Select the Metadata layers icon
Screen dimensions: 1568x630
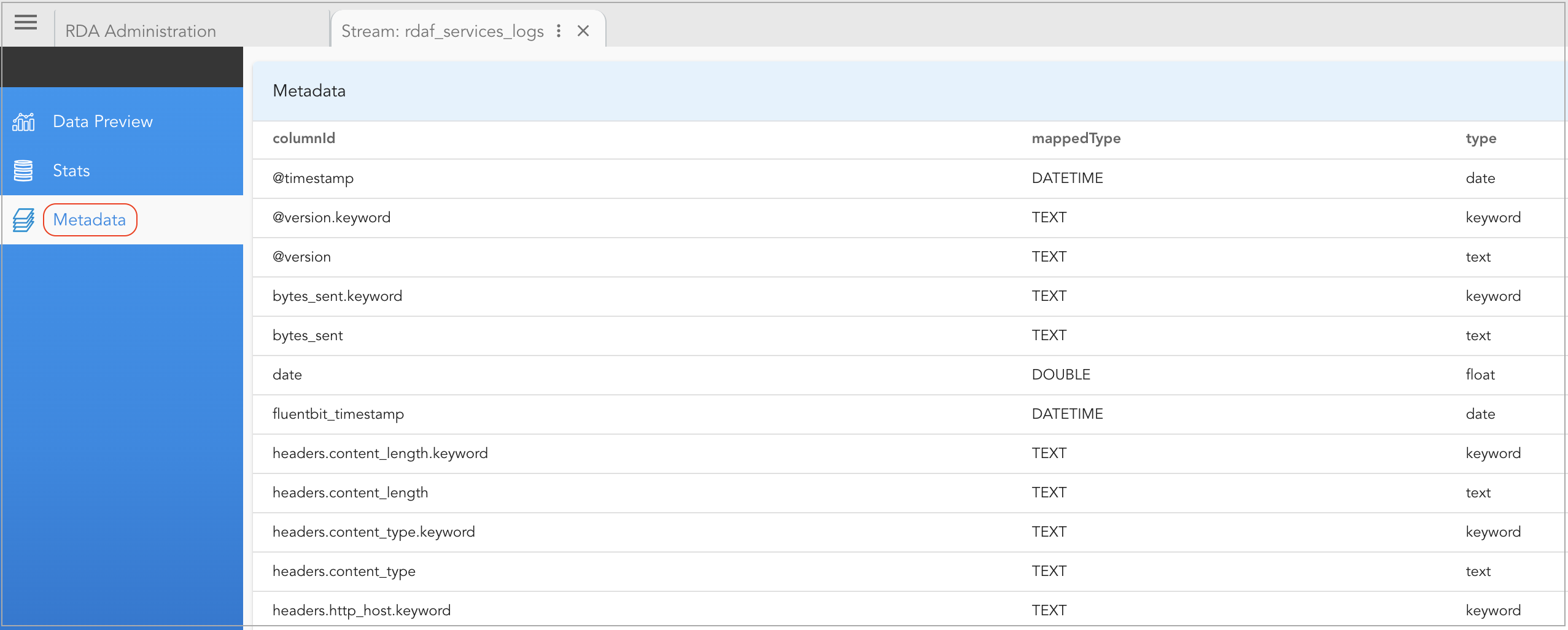[23, 219]
